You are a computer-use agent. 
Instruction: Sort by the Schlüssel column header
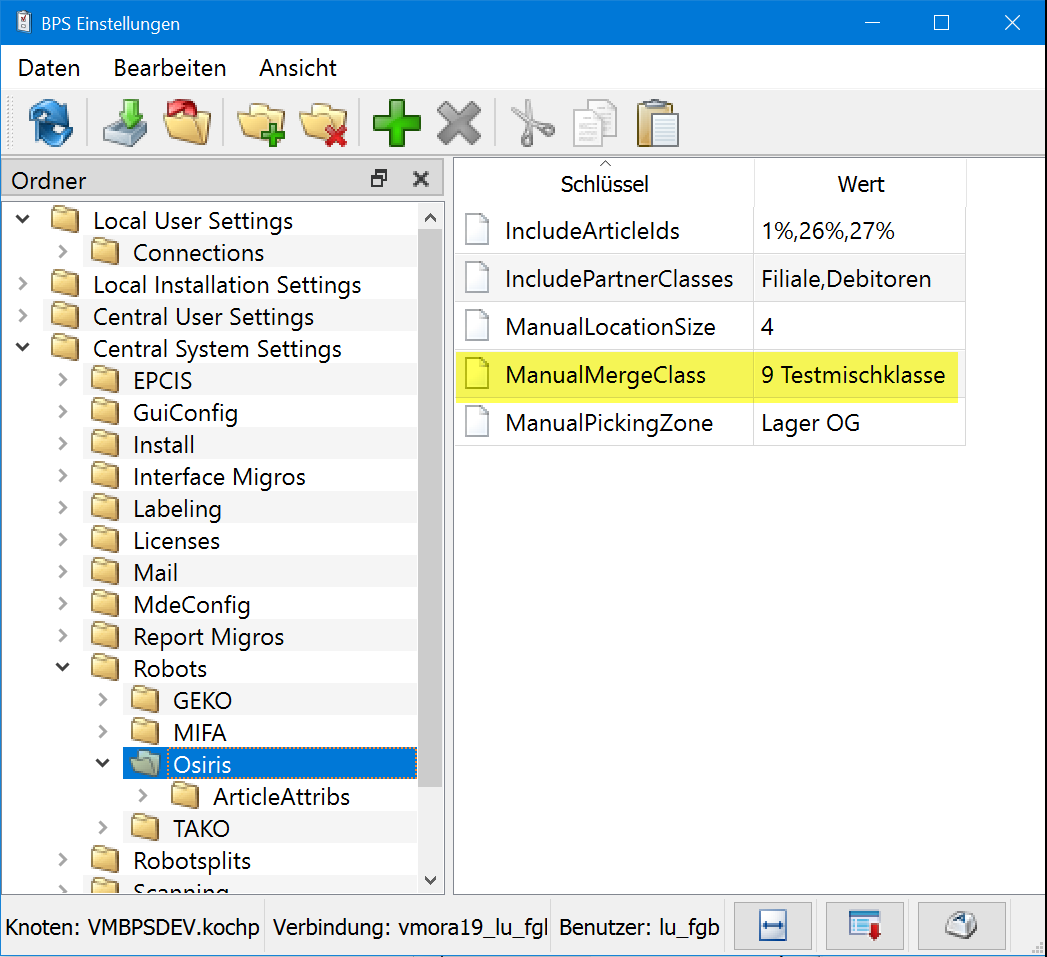click(x=604, y=184)
